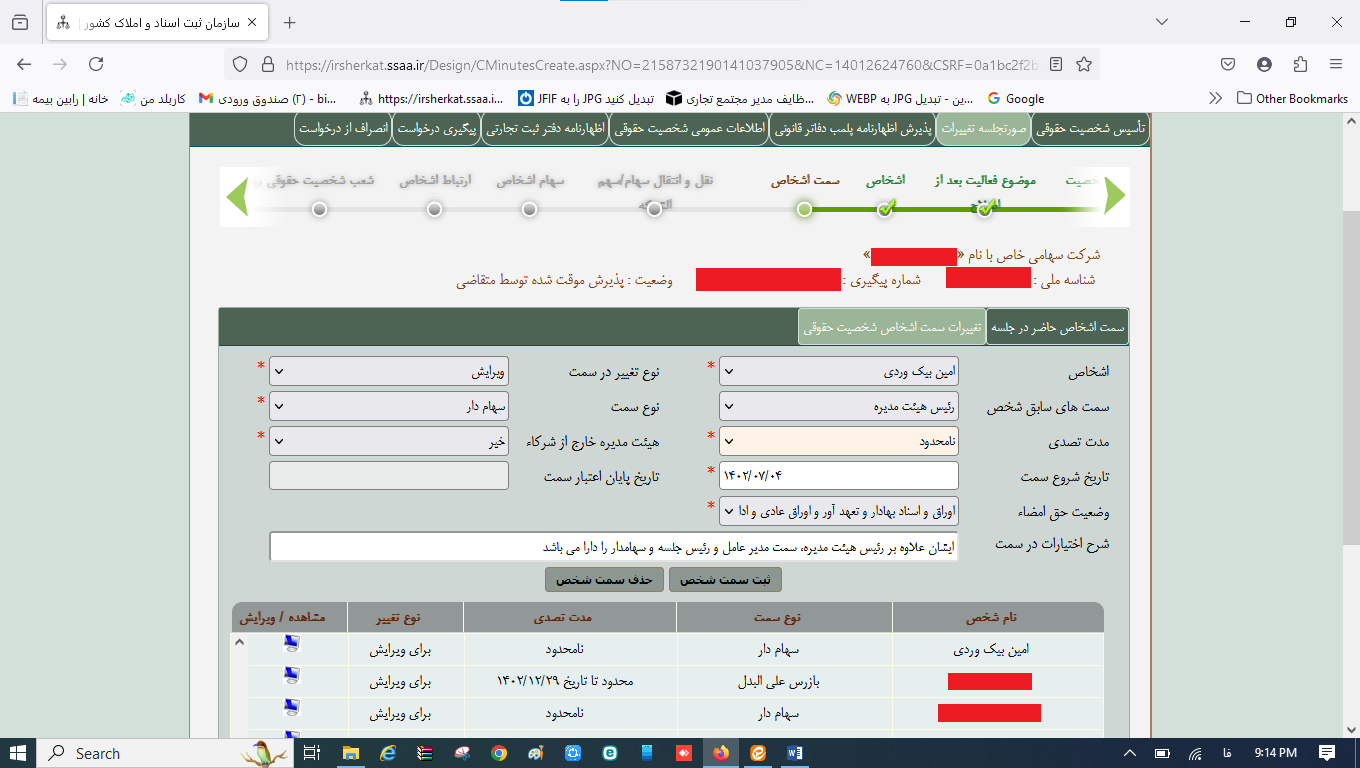The height and width of the screenshot is (768, 1360).
Task: Open the notification center icon
Action: coord(1327,753)
